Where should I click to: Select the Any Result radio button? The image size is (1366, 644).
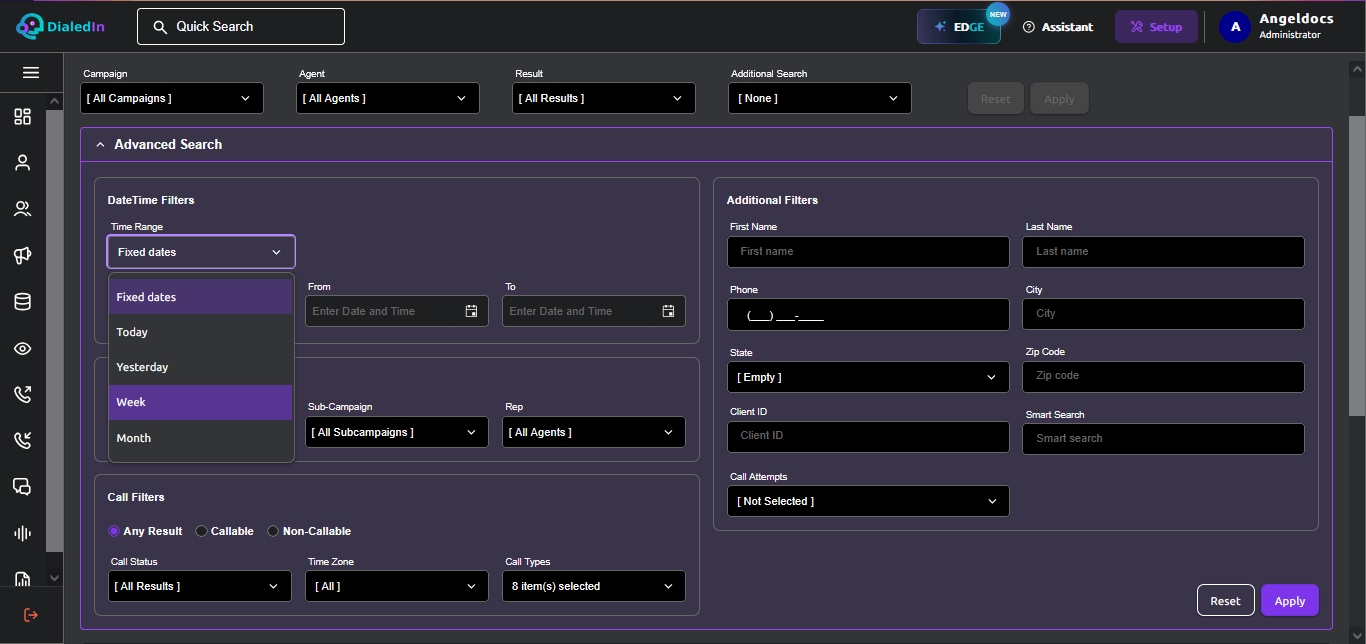click(114, 531)
